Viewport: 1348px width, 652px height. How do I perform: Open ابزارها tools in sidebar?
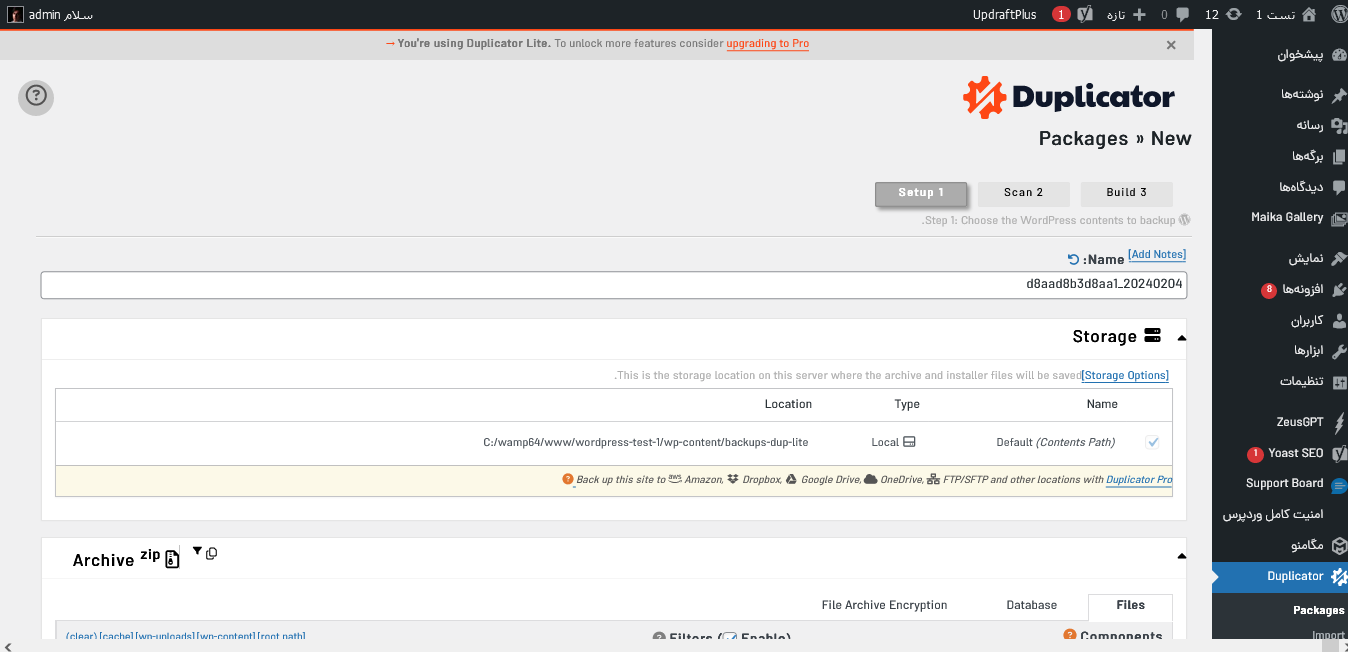coord(1280,351)
